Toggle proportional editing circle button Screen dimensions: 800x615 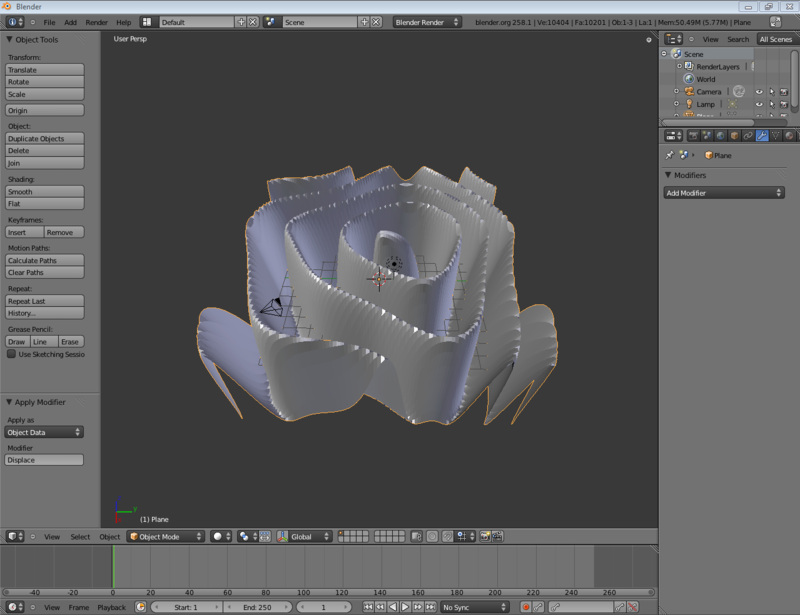[x=432, y=536]
